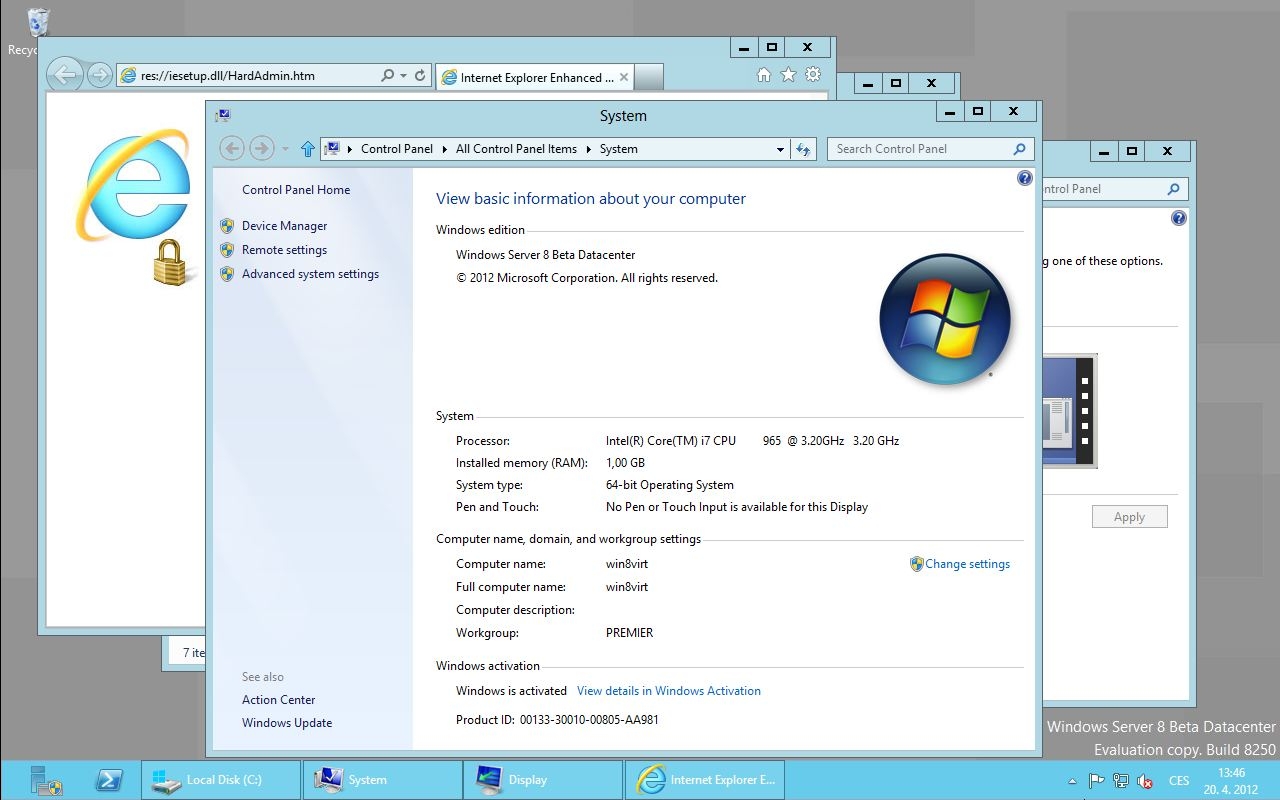Open Action Center link
The height and width of the screenshot is (800, 1280).
pyautogui.click(x=278, y=700)
